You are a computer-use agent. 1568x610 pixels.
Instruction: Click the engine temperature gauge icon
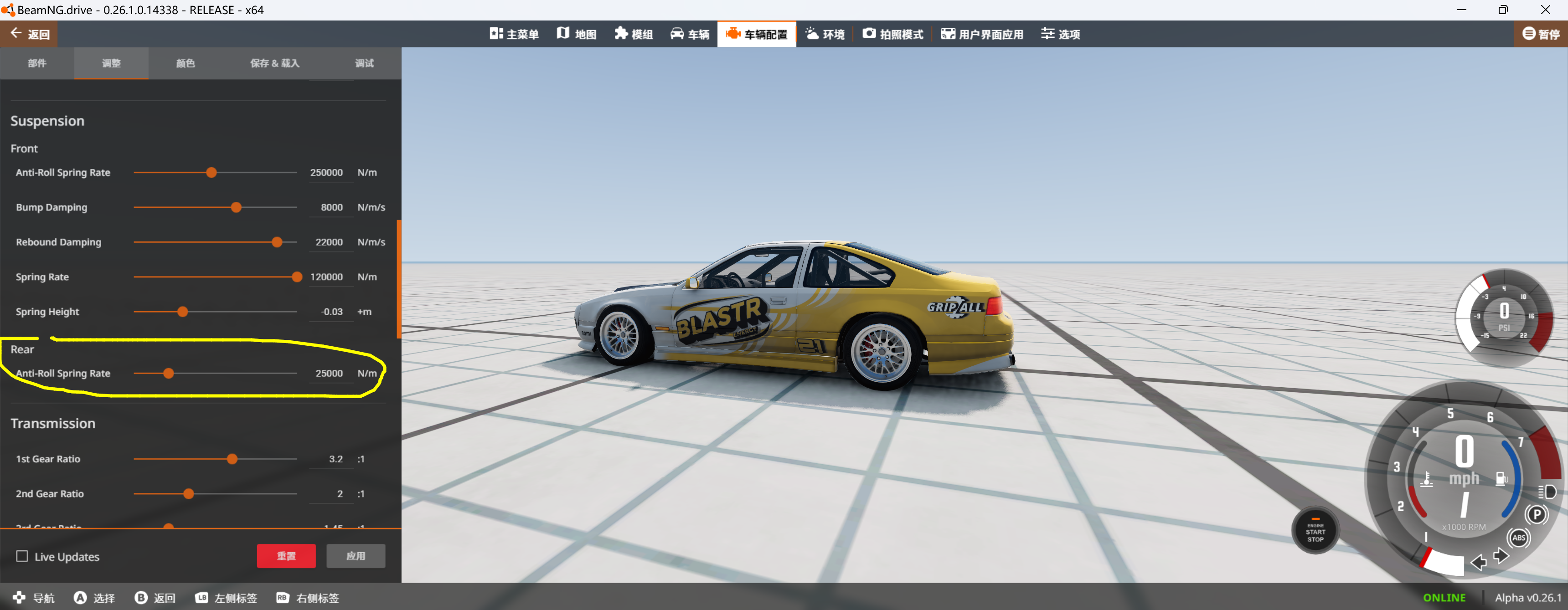(x=1427, y=479)
